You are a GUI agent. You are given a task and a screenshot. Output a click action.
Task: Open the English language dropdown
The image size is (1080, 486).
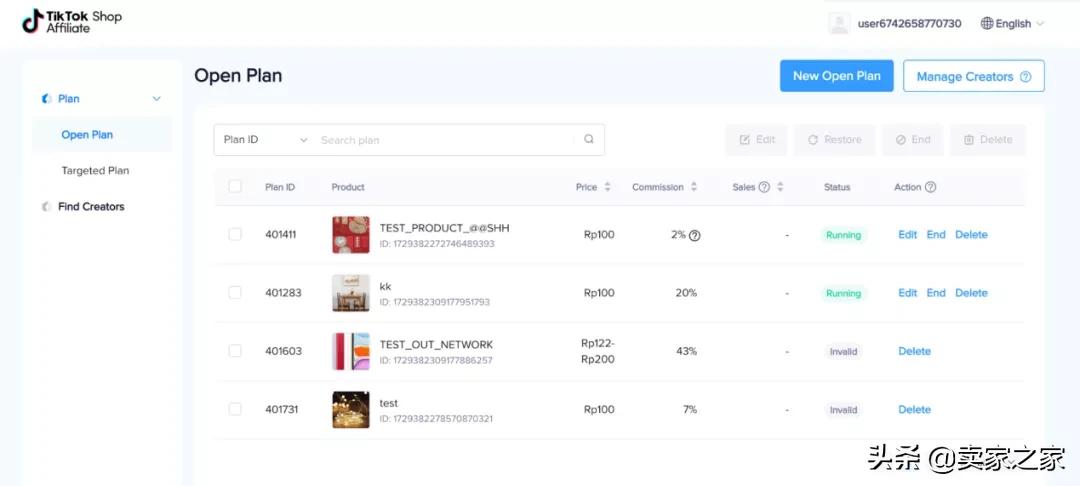pyautogui.click(x=1012, y=23)
